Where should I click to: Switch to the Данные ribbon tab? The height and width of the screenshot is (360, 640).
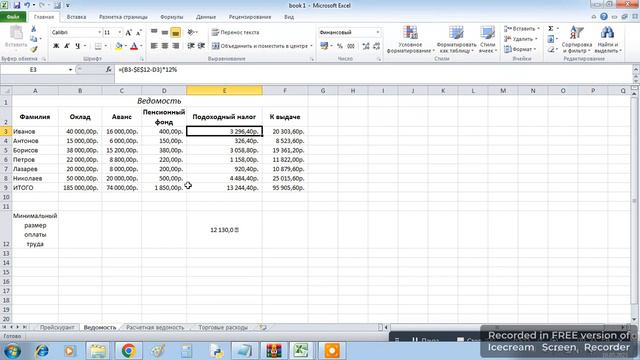206,17
